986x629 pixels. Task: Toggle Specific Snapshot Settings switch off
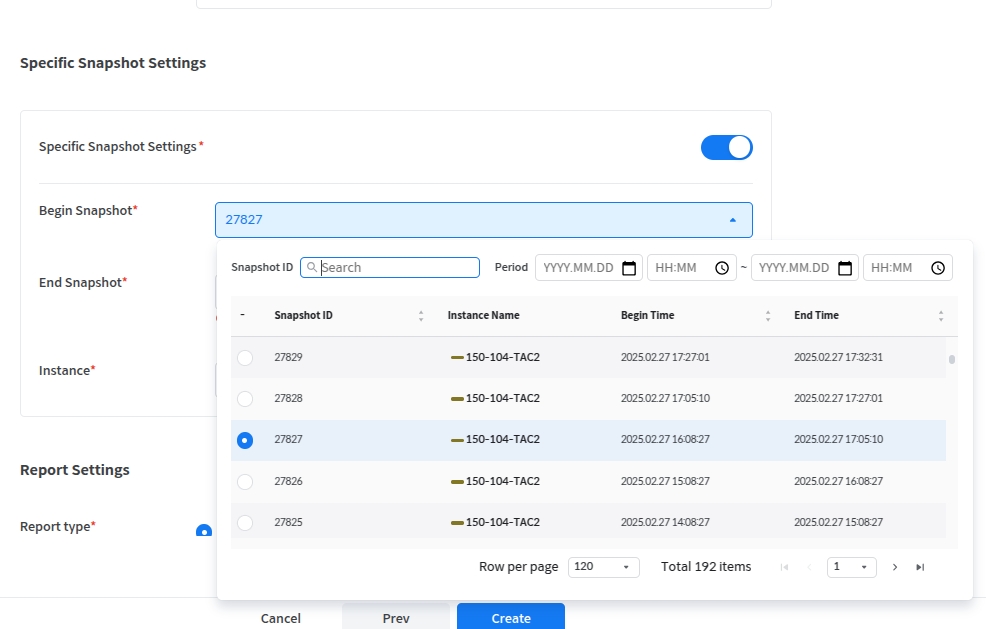tap(727, 148)
